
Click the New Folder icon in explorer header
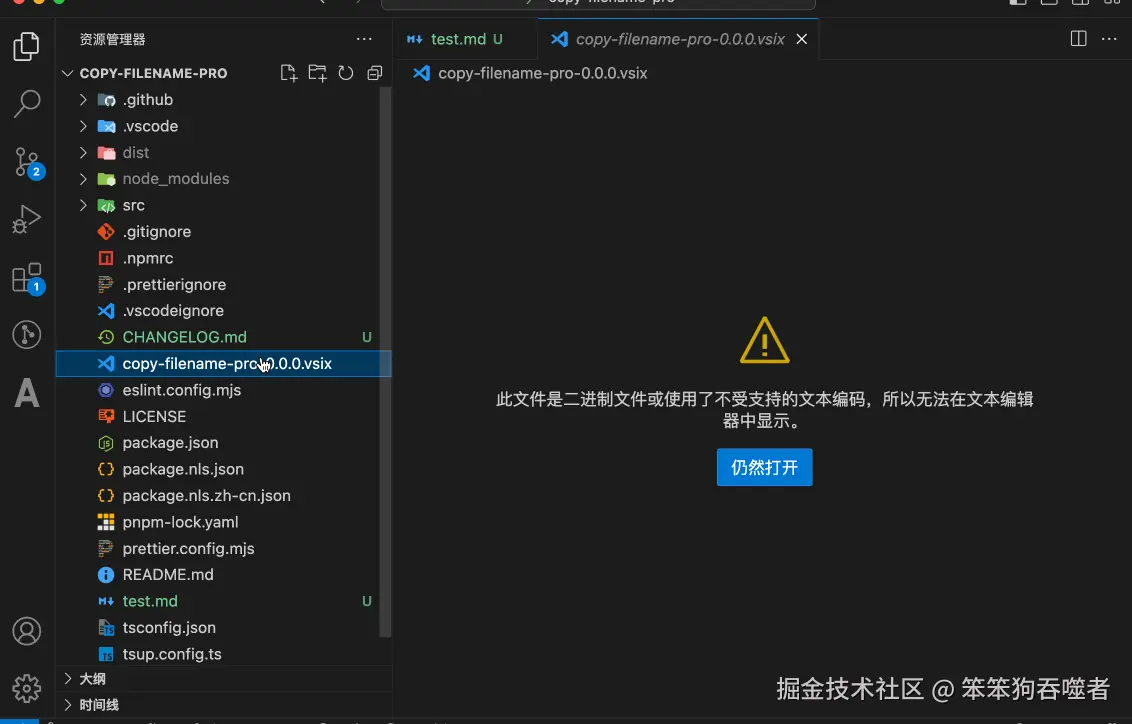pyautogui.click(x=318, y=73)
